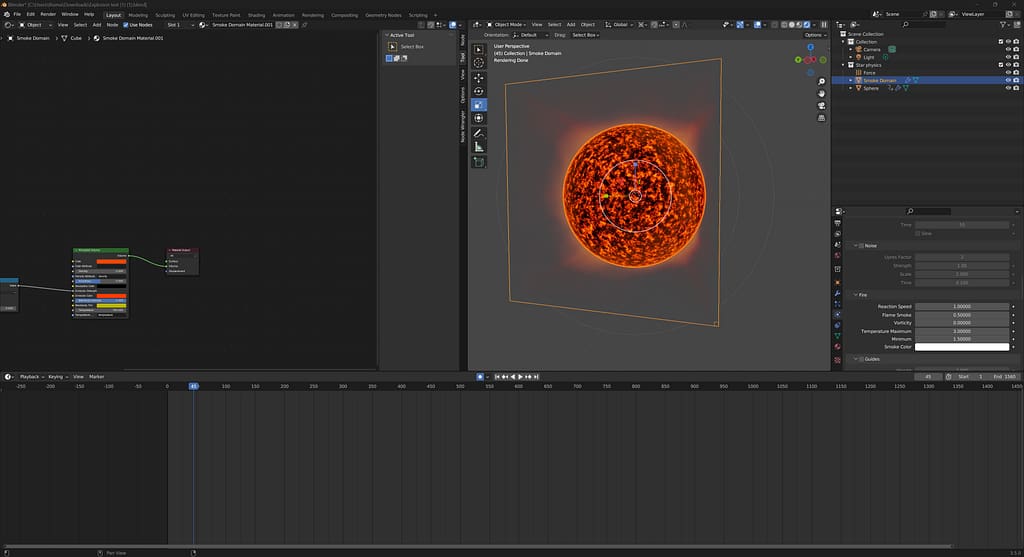The height and width of the screenshot is (557, 1024).
Task: Switch to the Shading workspace tab
Action: pos(256,15)
